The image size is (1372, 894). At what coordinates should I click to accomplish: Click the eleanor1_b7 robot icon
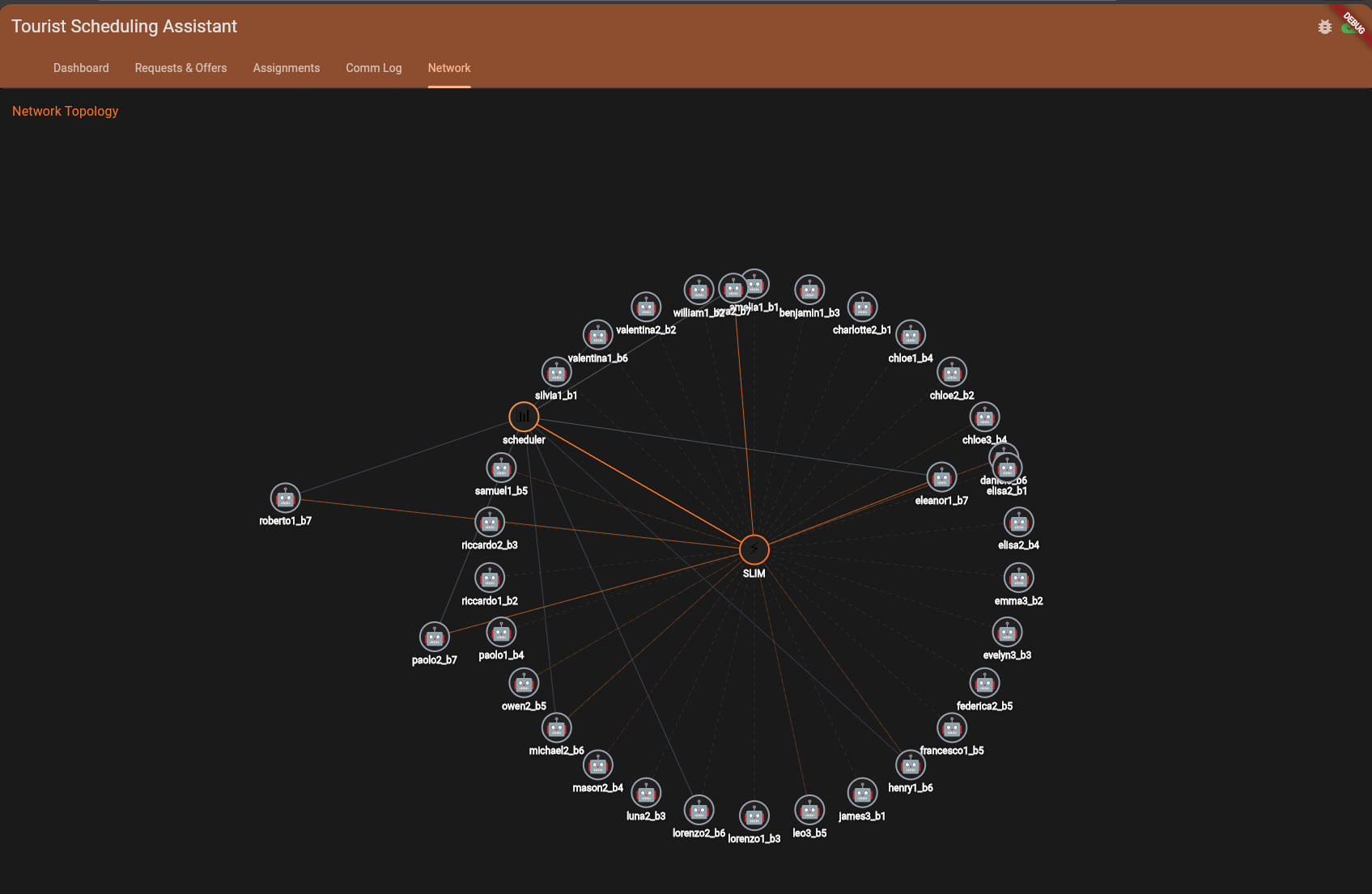tap(941, 478)
